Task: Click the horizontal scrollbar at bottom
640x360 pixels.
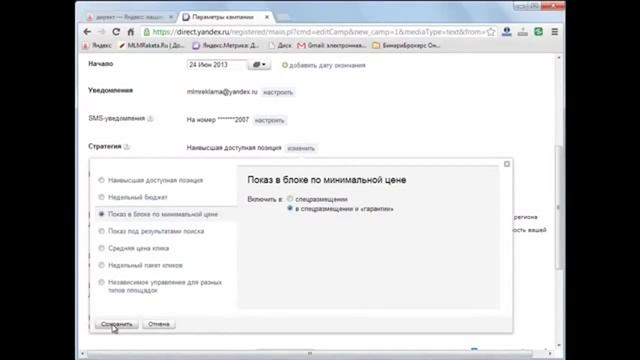Action: coord(310,353)
